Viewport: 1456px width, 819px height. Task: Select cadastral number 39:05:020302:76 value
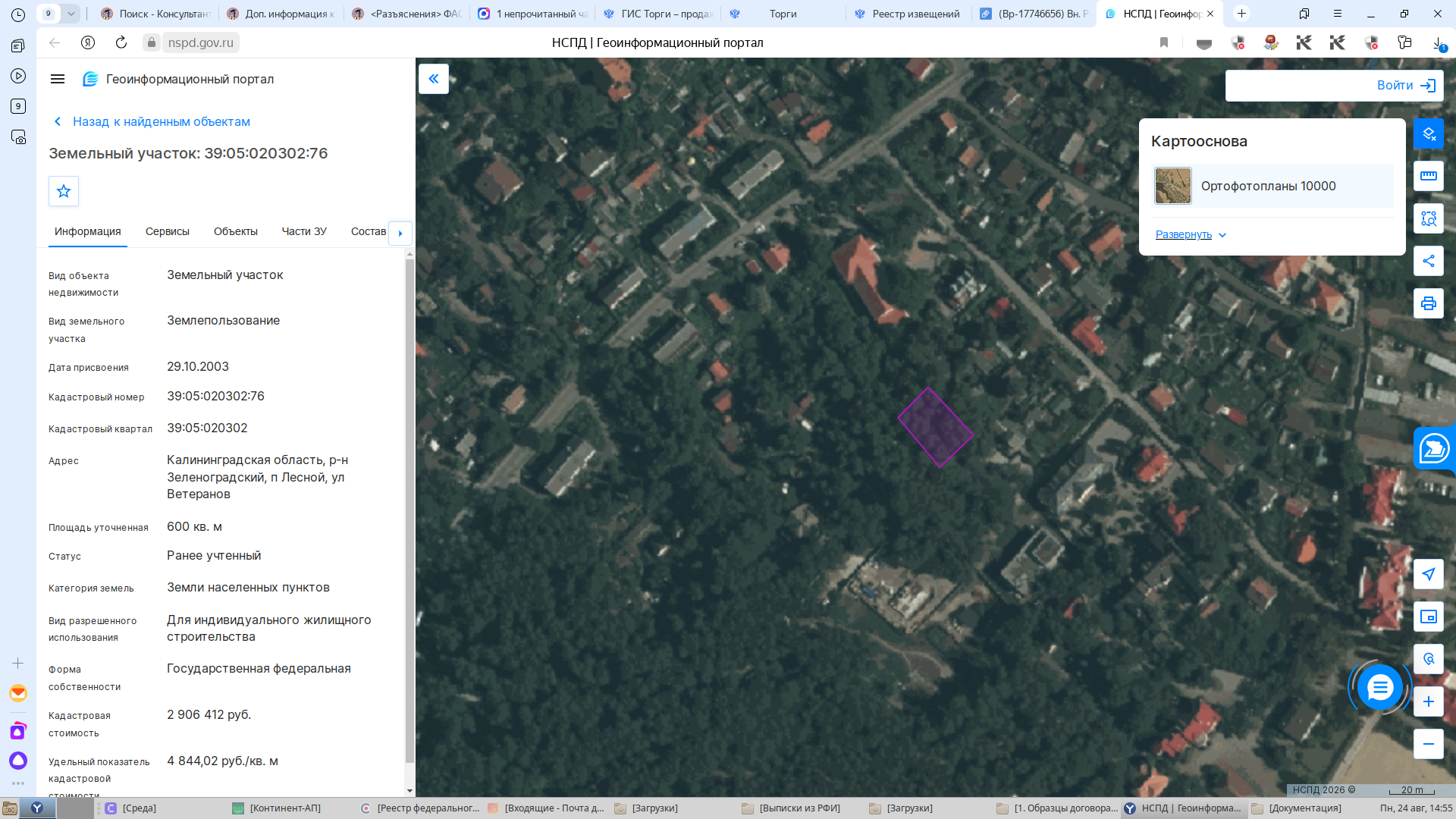(215, 396)
